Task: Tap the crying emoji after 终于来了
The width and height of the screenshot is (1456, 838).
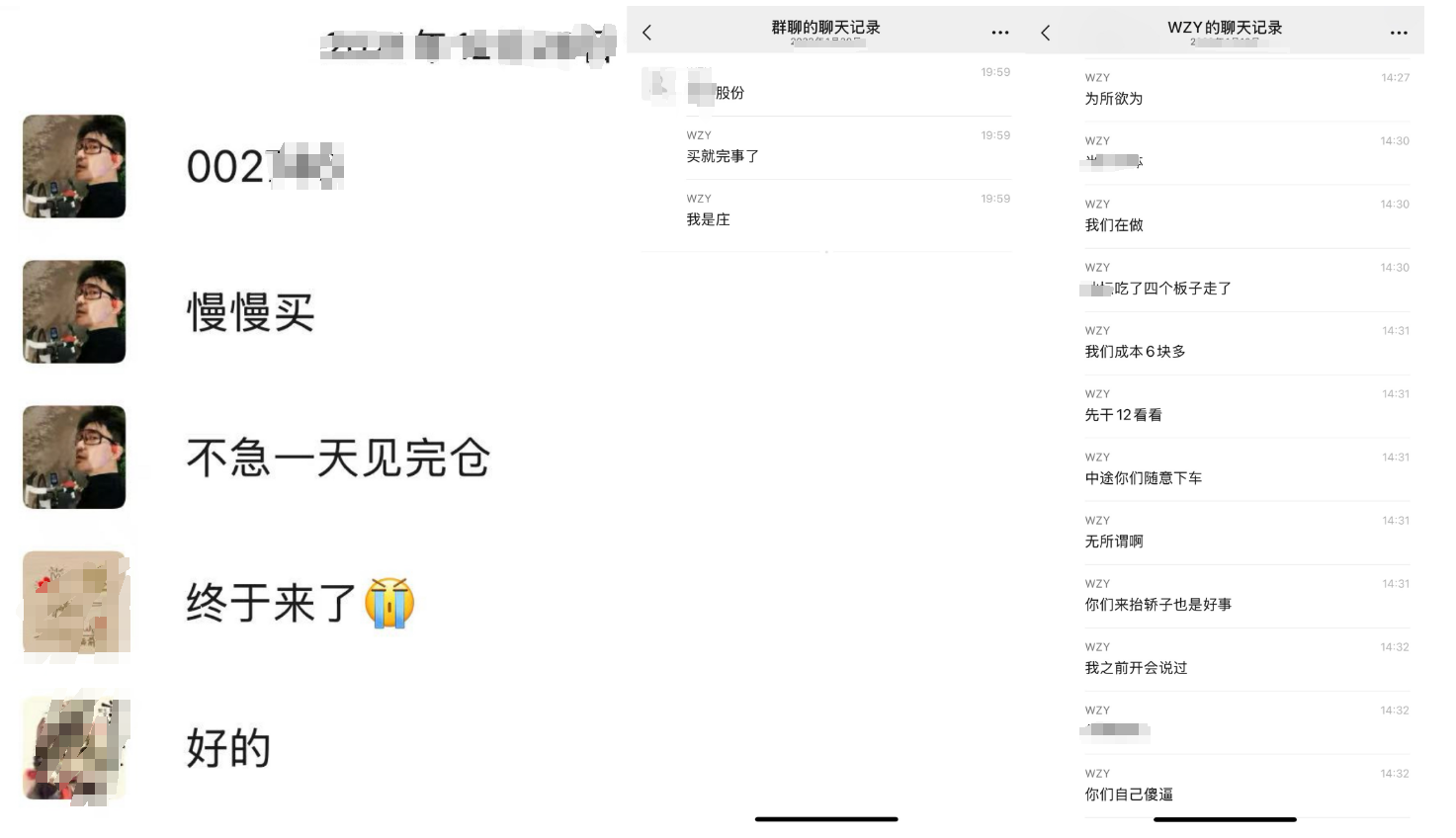Action: point(389,602)
